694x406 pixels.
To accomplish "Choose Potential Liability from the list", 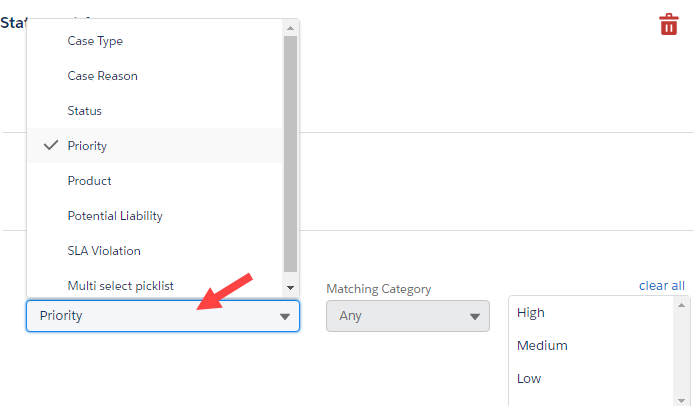I will [x=115, y=216].
